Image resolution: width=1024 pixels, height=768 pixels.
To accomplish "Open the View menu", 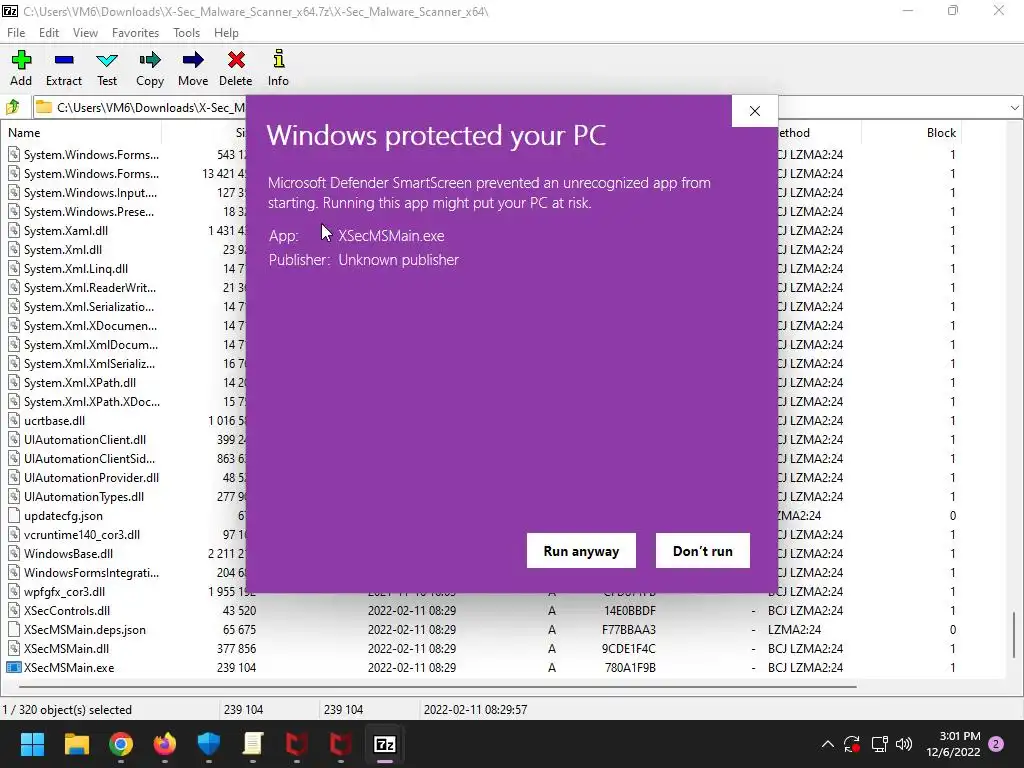I will (x=85, y=33).
